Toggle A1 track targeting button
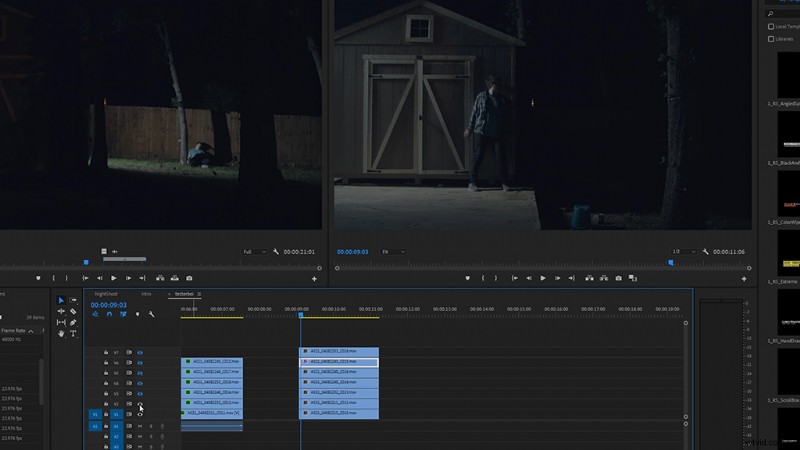 [116, 426]
